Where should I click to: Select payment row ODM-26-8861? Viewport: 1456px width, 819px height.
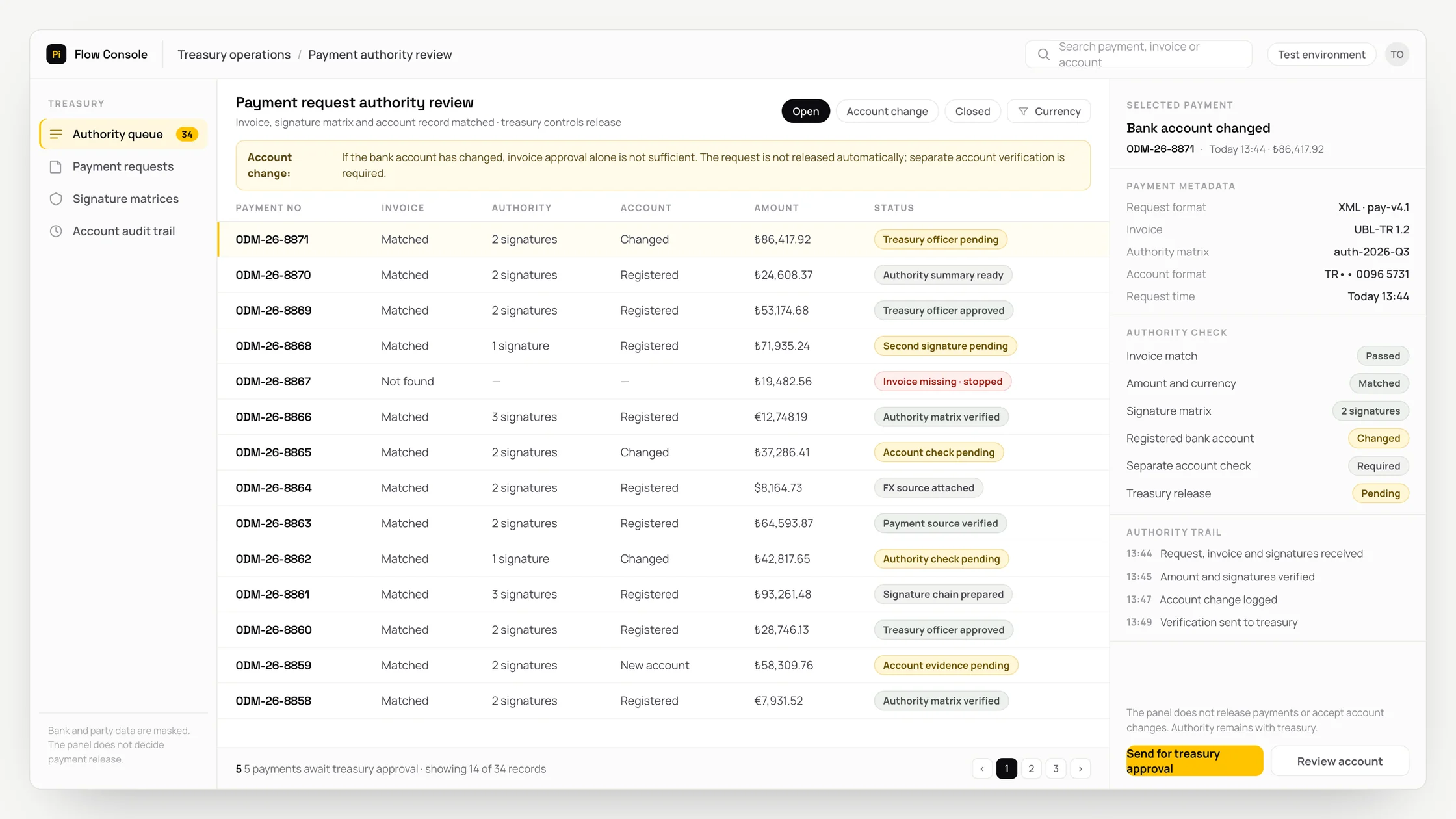click(x=663, y=594)
